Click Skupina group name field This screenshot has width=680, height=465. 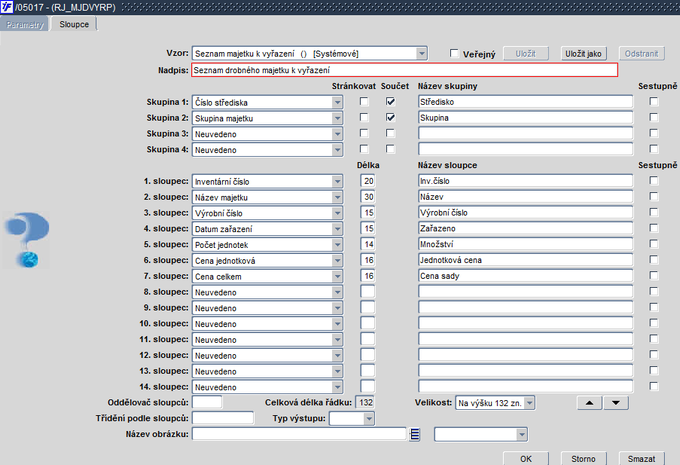click(x=525, y=118)
